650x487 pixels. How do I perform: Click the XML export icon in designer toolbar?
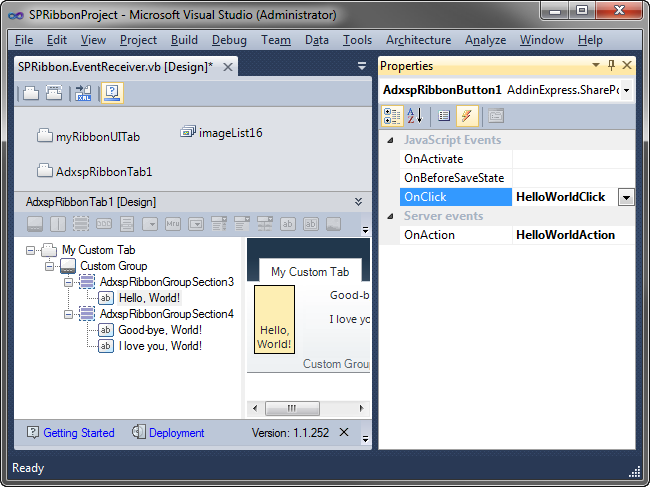click(x=83, y=93)
